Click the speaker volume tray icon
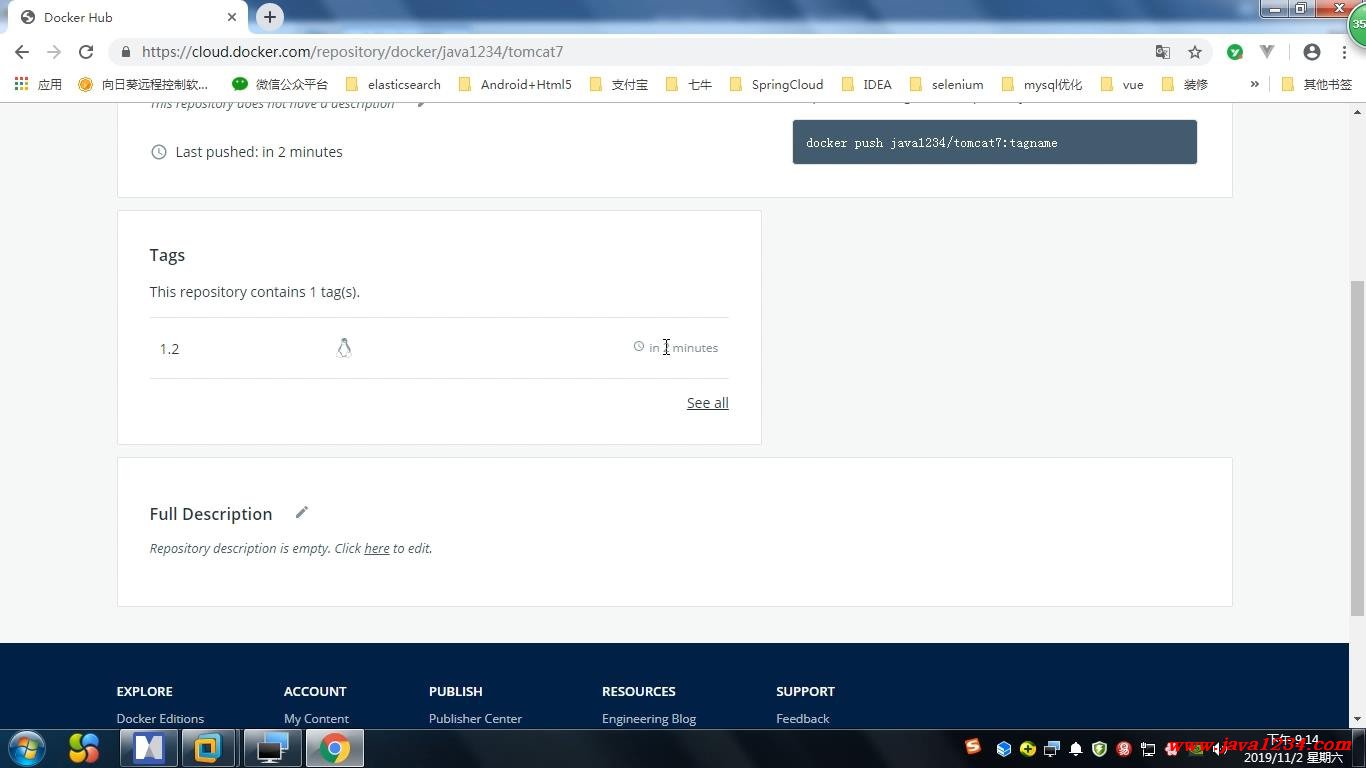This screenshot has width=1366, height=768. point(1219,749)
